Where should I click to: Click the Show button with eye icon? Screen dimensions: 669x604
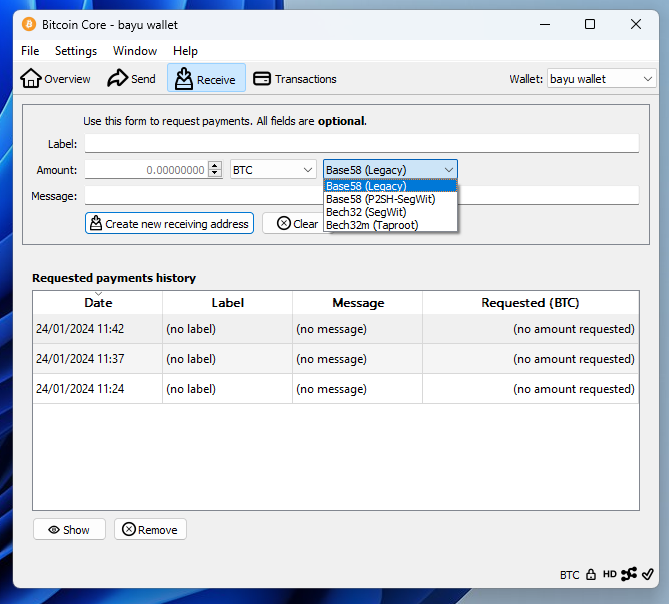click(69, 529)
